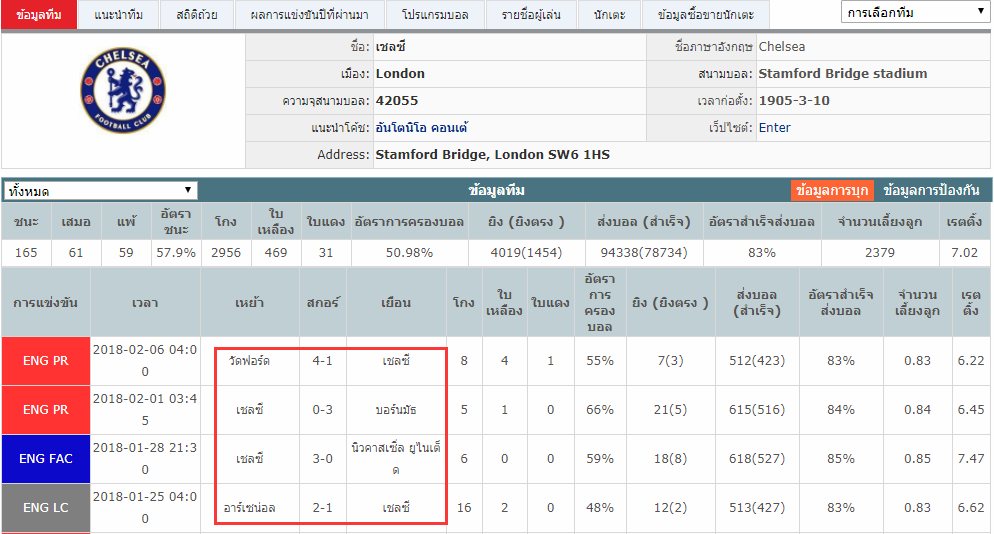Viewport: 994px width, 534px height.
Task: Open the ทั้งหมด competition filter dropdown
Action: pos(101,190)
